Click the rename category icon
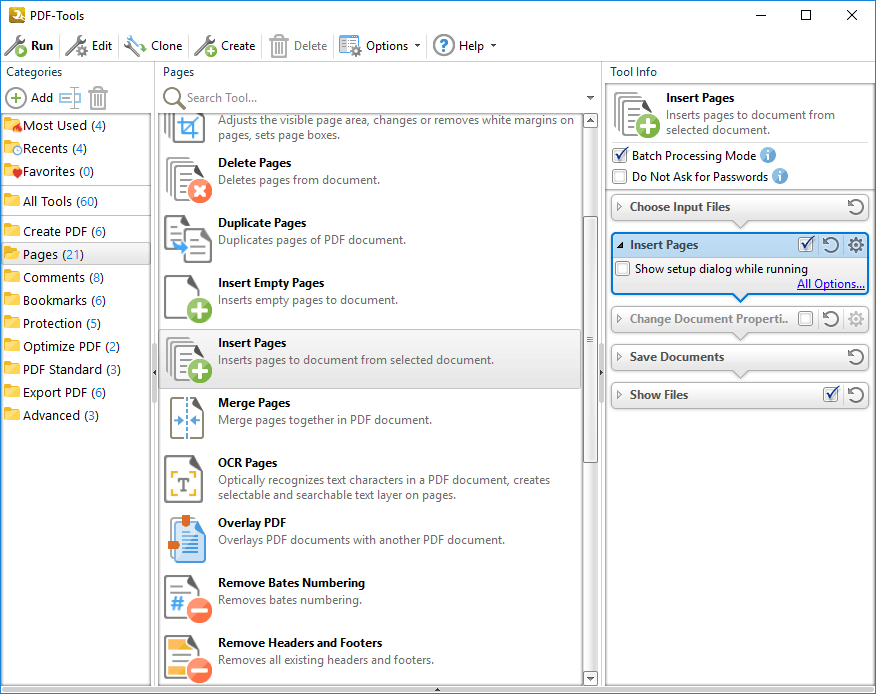This screenshot has width=876, height=694. coord(70,98)
